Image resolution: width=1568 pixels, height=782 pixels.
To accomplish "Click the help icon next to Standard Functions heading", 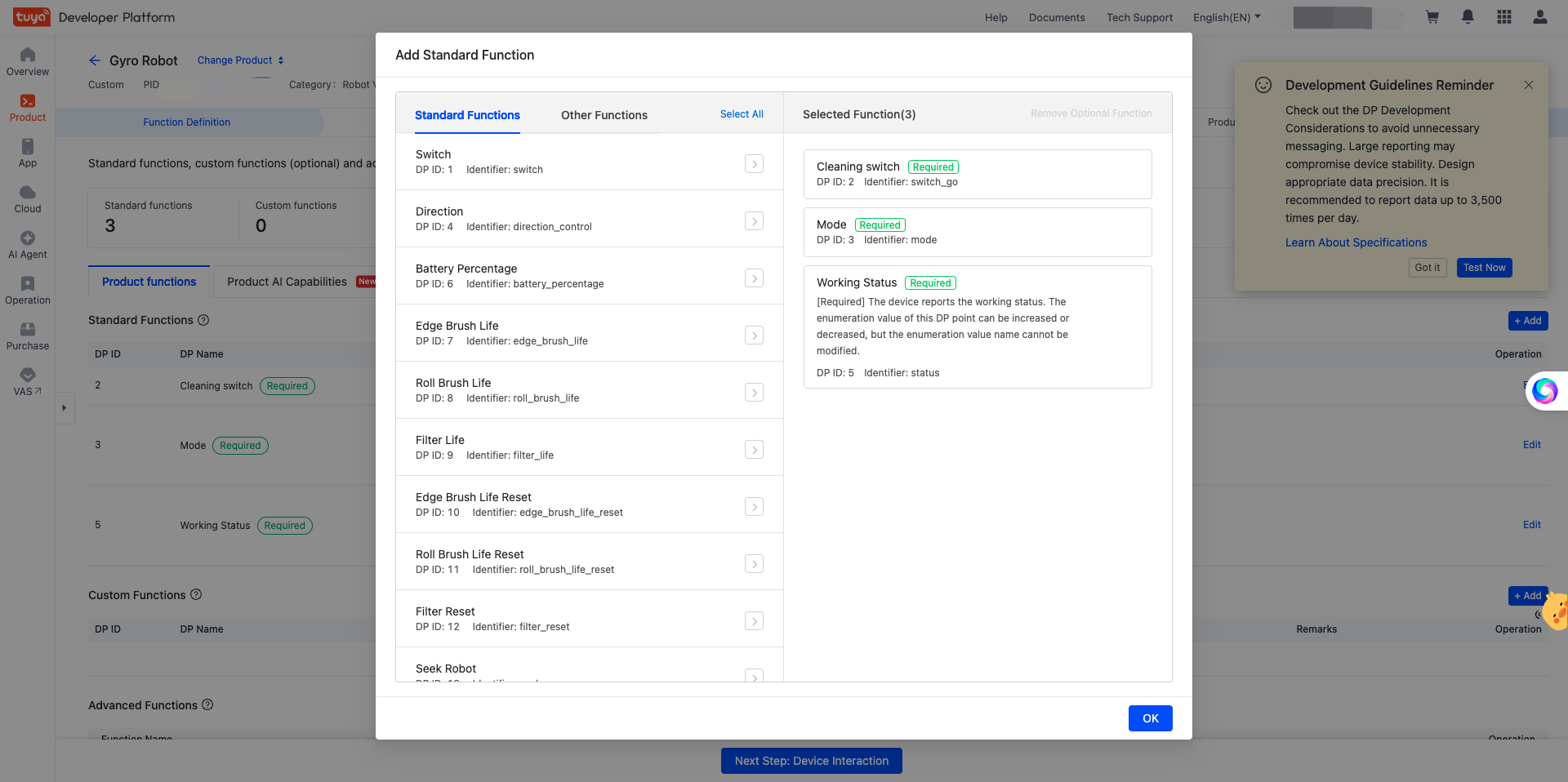I will (x=203, y=320).
